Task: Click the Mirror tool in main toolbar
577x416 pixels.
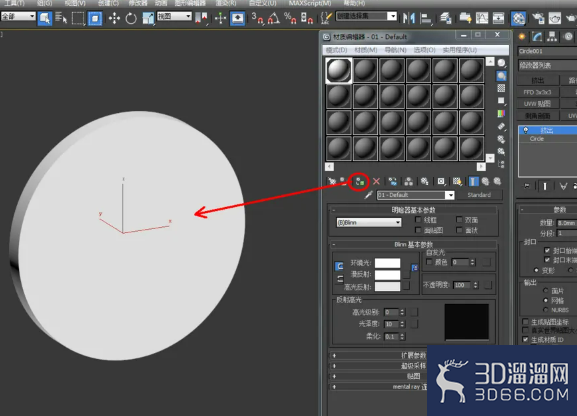Action: coord(409,18)
